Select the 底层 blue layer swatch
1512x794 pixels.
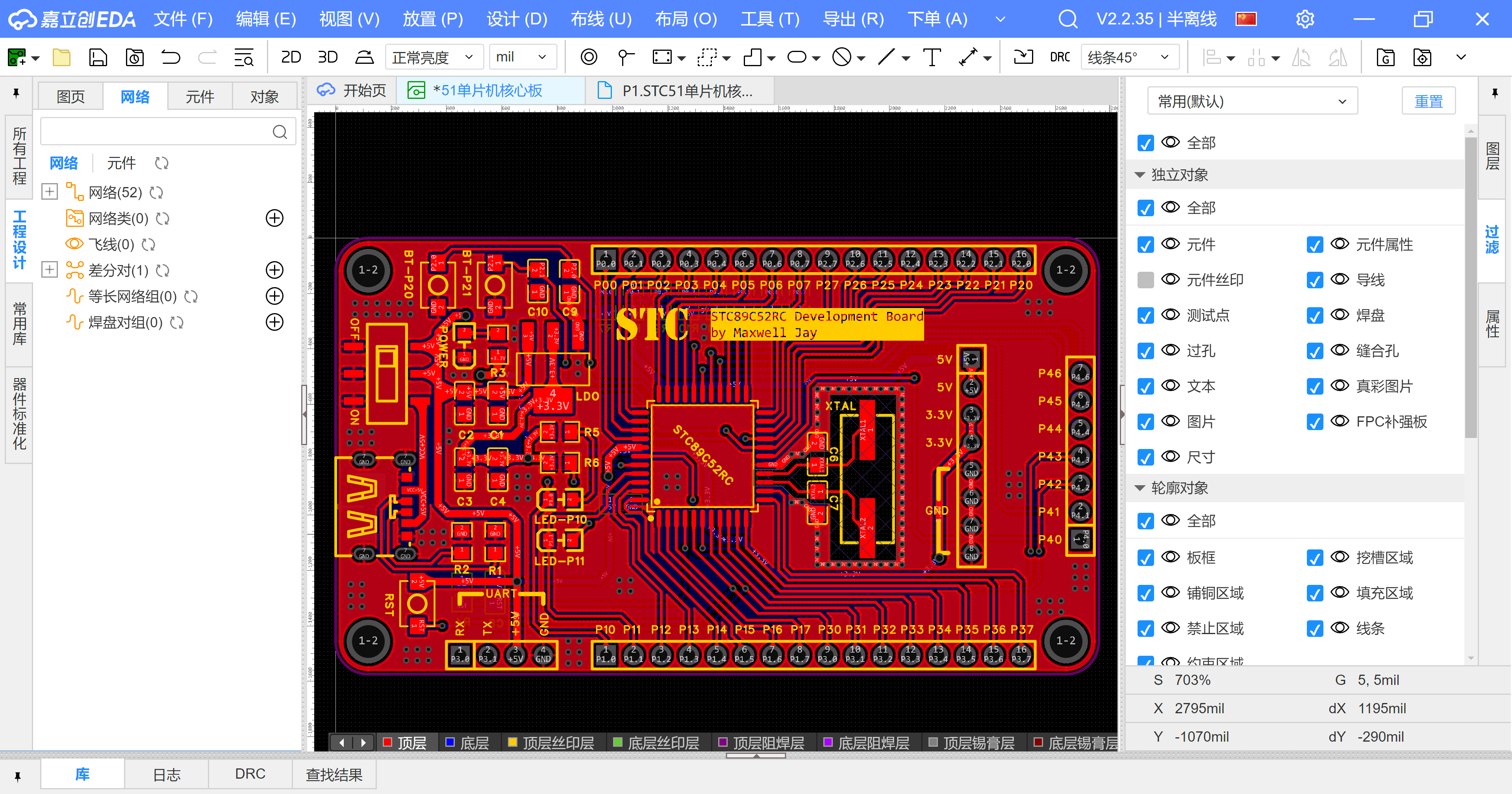[x=450, y=742]
